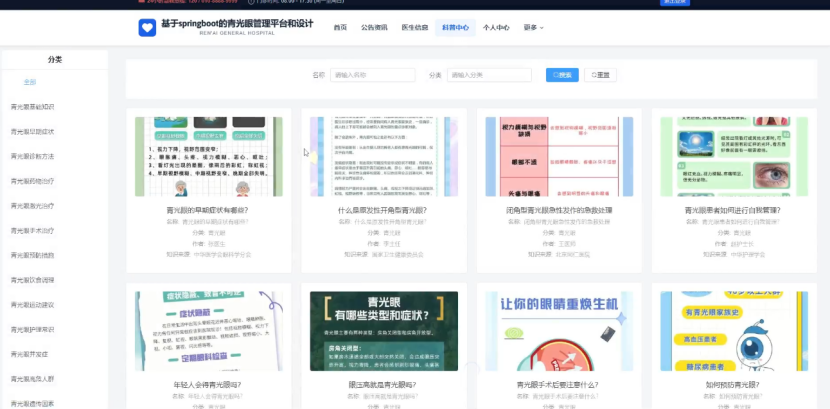Open thumbnail for 如何预防青光眼
Image resolution: width=830 pixels, height=409 pixels.
734,331
